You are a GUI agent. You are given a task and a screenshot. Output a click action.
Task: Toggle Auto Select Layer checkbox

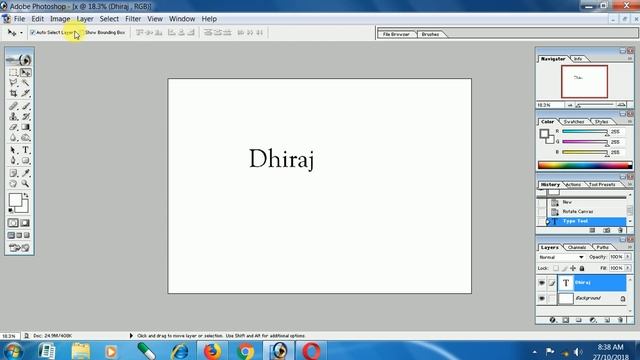coord(33,32)
